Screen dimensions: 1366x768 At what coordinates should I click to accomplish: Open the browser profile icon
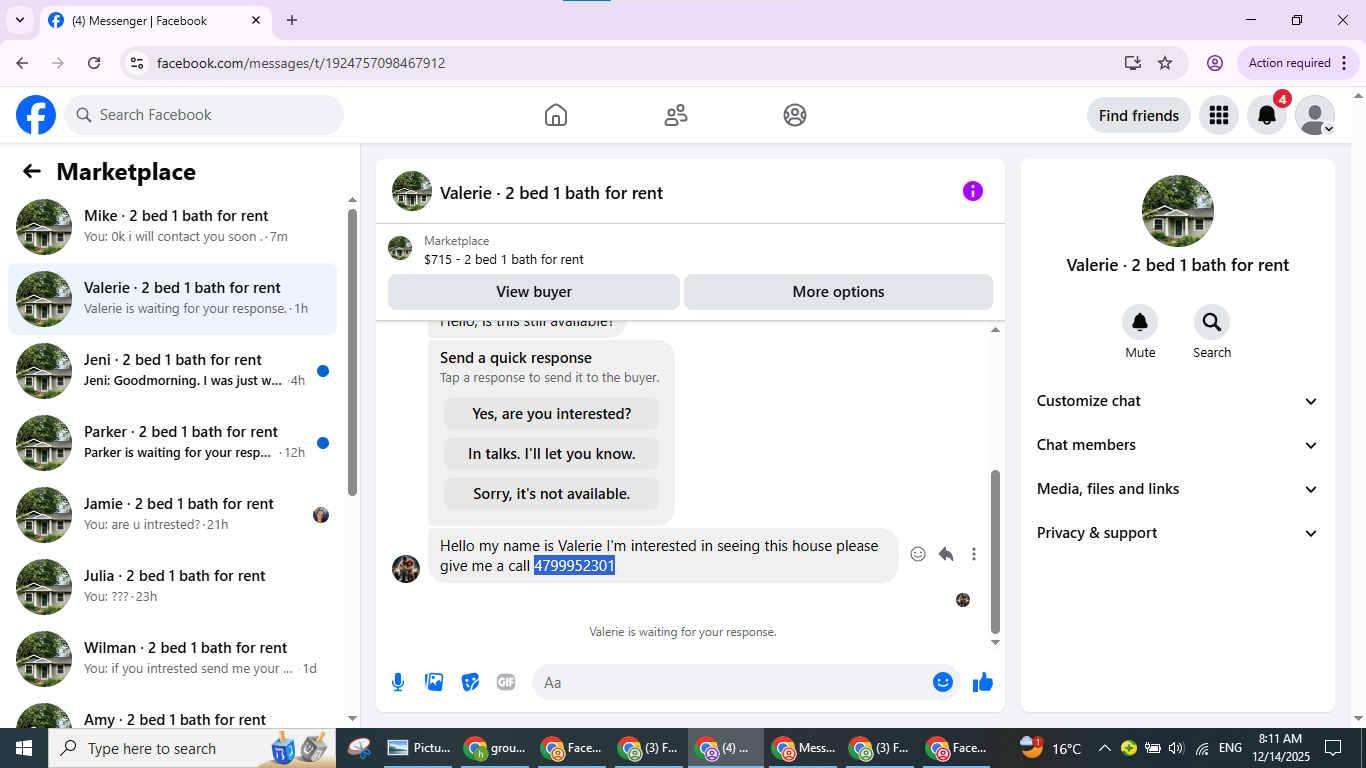click(1215, 63)
